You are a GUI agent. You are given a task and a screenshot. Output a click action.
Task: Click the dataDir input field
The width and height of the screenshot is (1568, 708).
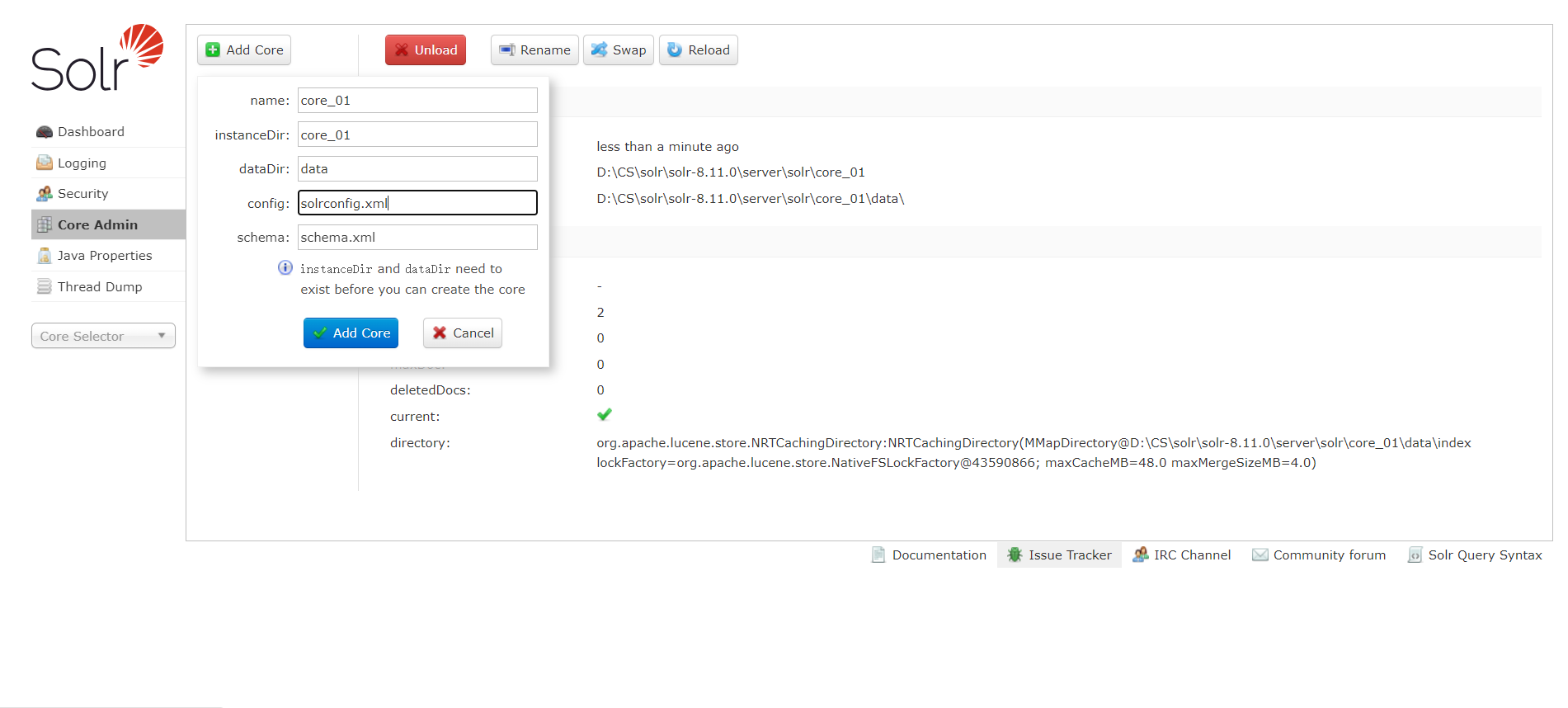(x=417, y=168)
